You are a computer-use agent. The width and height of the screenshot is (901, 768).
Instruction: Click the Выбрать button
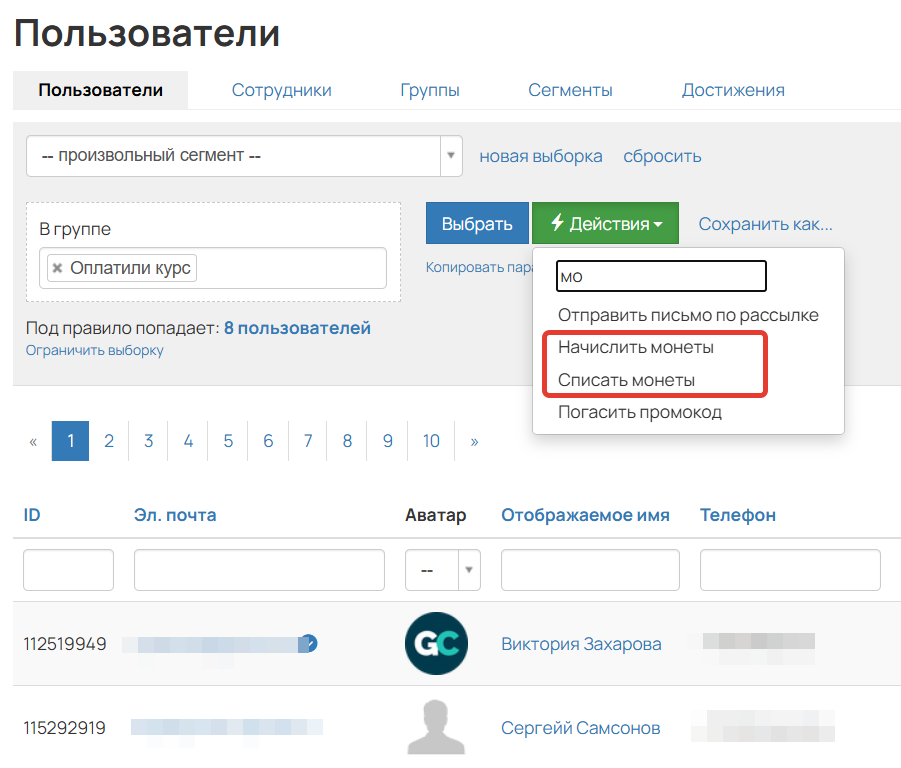click(477, 223)
